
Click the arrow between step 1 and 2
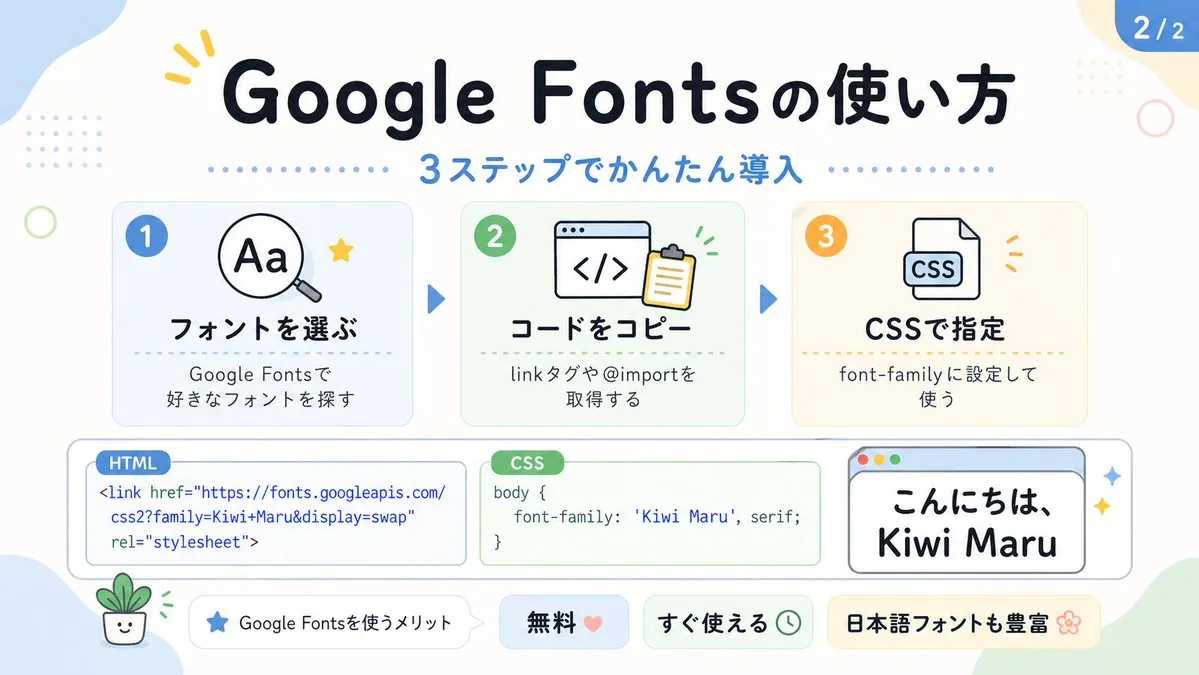coord(436,299)
